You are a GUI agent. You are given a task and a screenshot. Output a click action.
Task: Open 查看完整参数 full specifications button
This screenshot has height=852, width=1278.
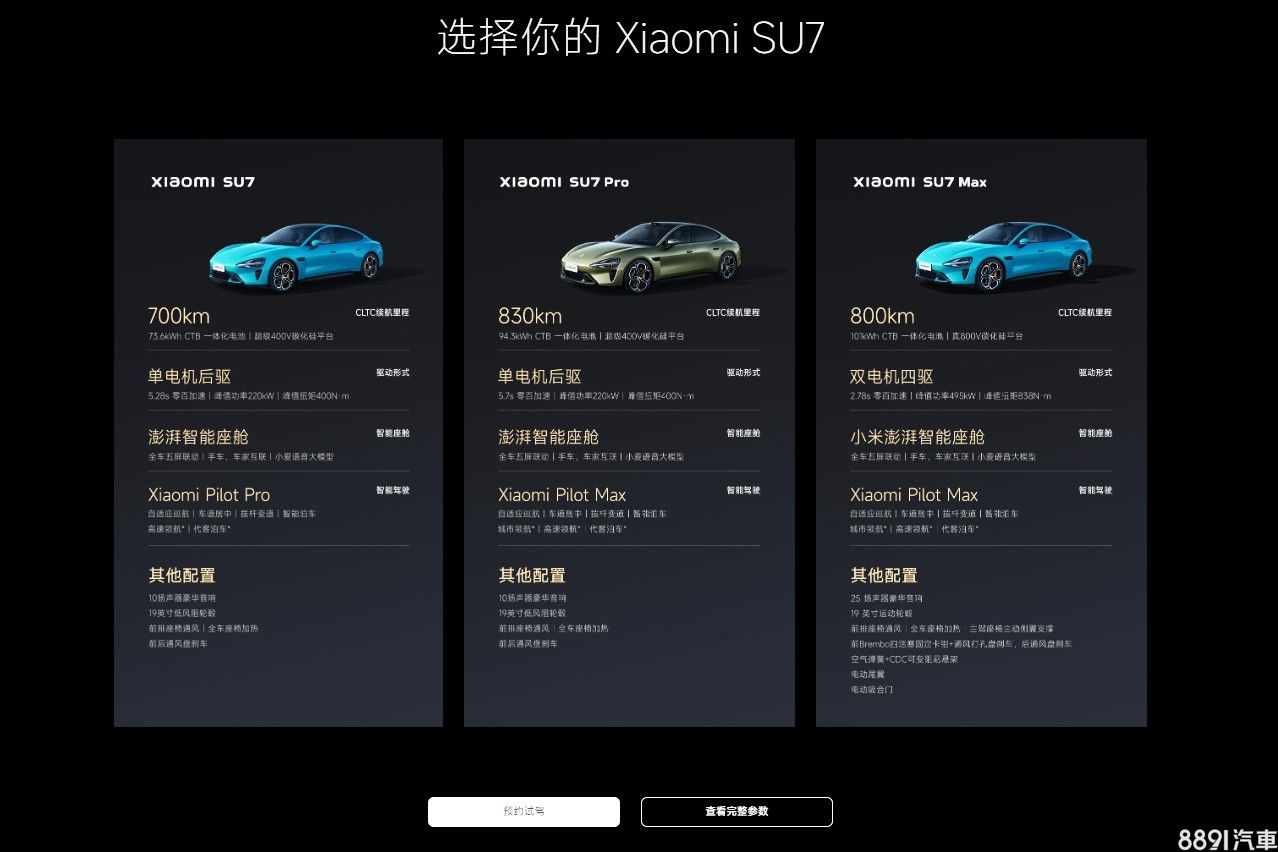click(x=737, y=812)
